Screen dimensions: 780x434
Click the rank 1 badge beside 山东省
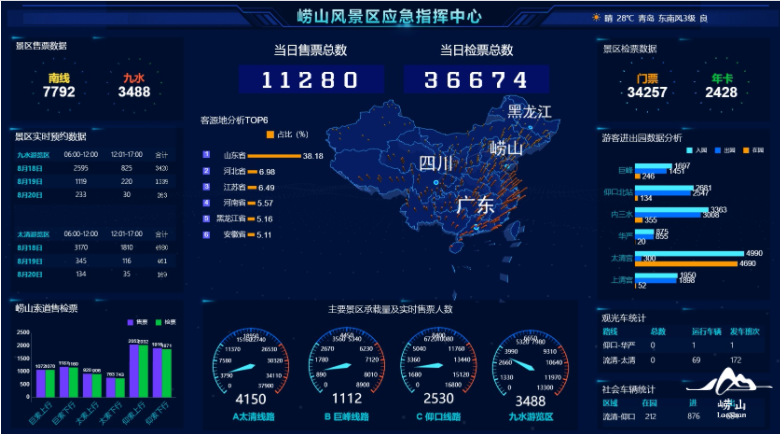click(206, 155)
